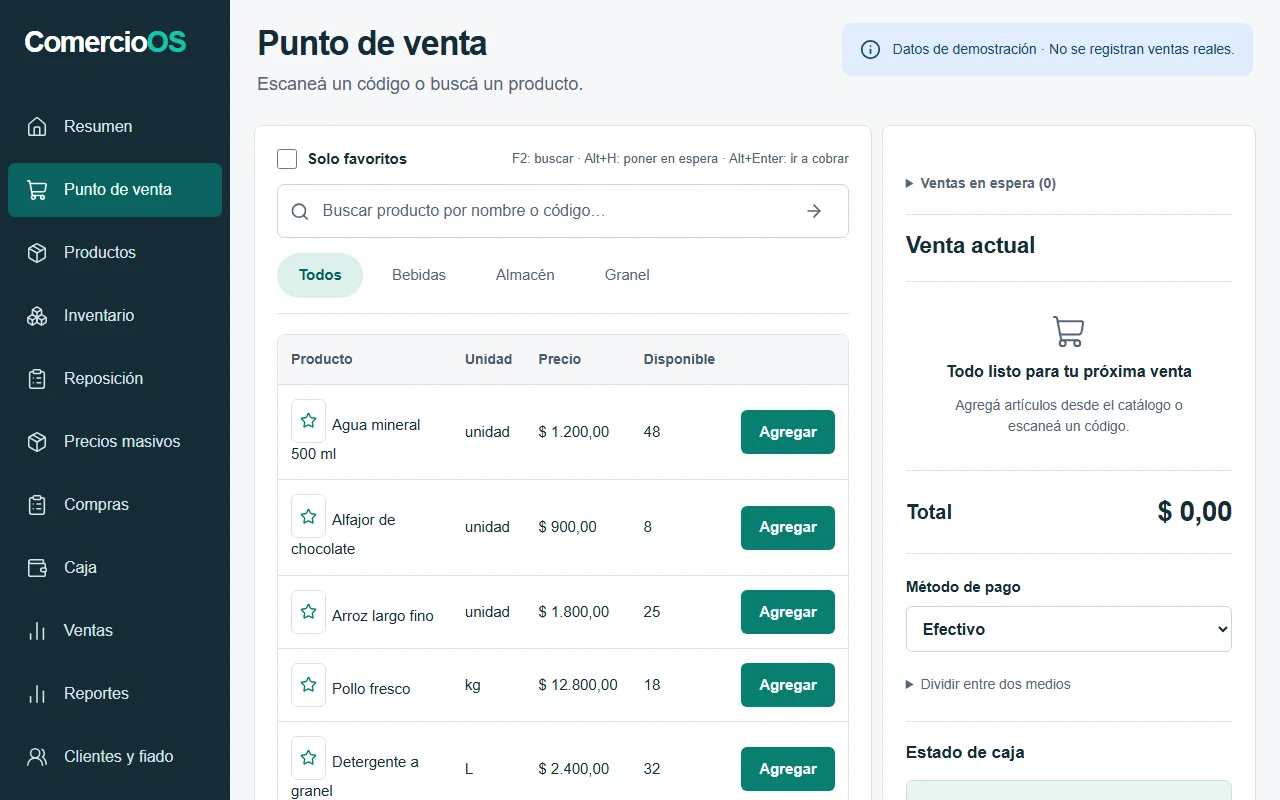1280x800 pixels.
Task: Click the Disponible column header
Action: pos(679,359)
